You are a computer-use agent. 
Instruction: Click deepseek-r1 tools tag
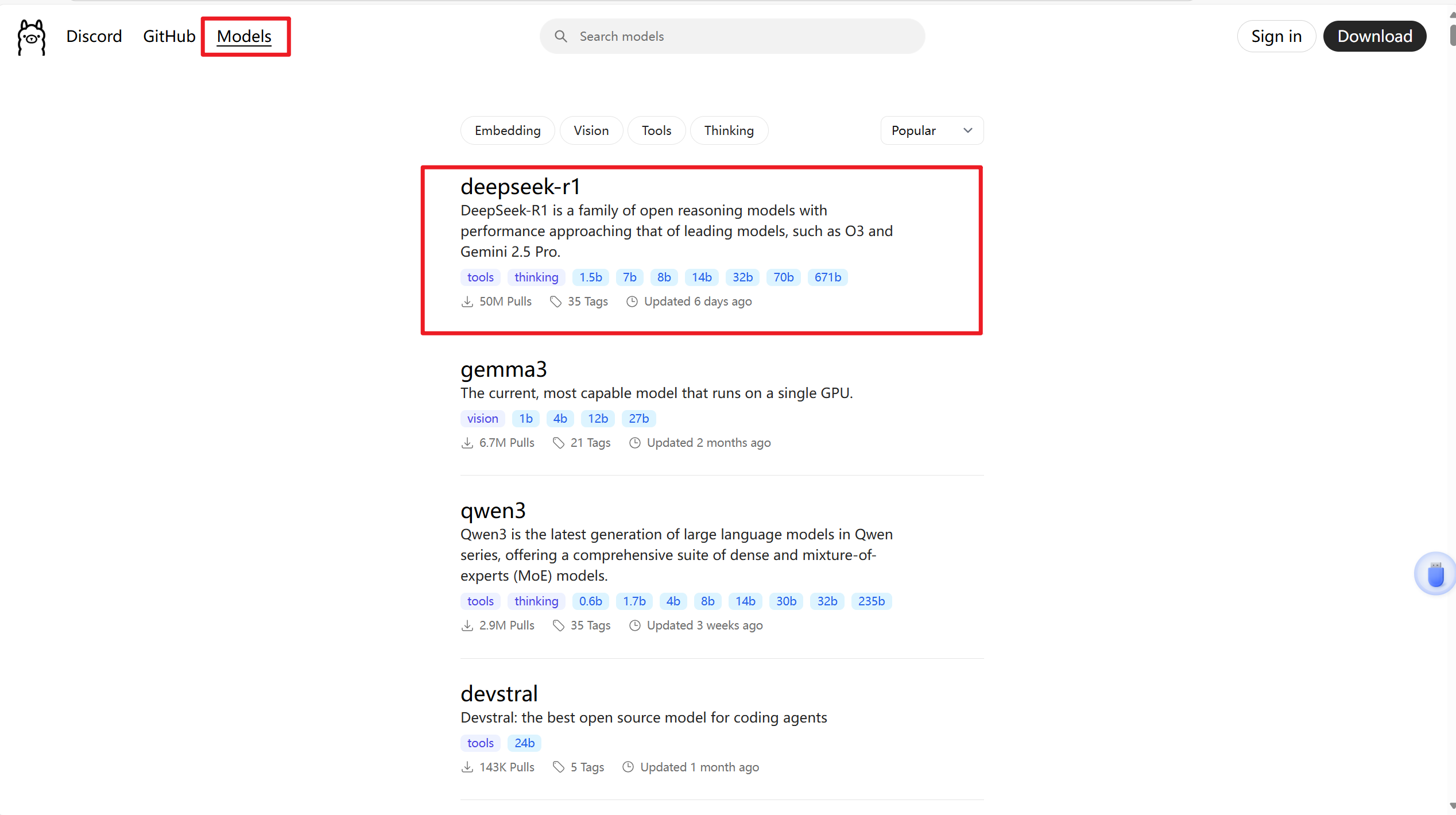click(x=481, y=277)
